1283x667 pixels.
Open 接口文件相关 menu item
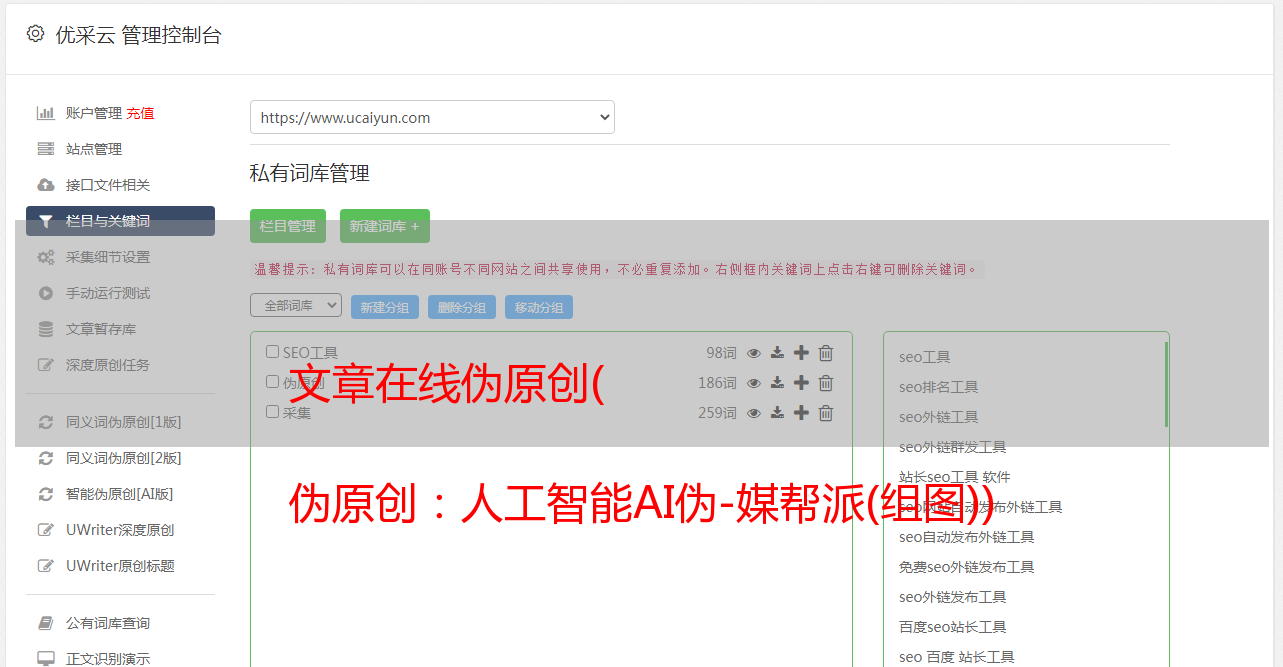pos(108,185)
